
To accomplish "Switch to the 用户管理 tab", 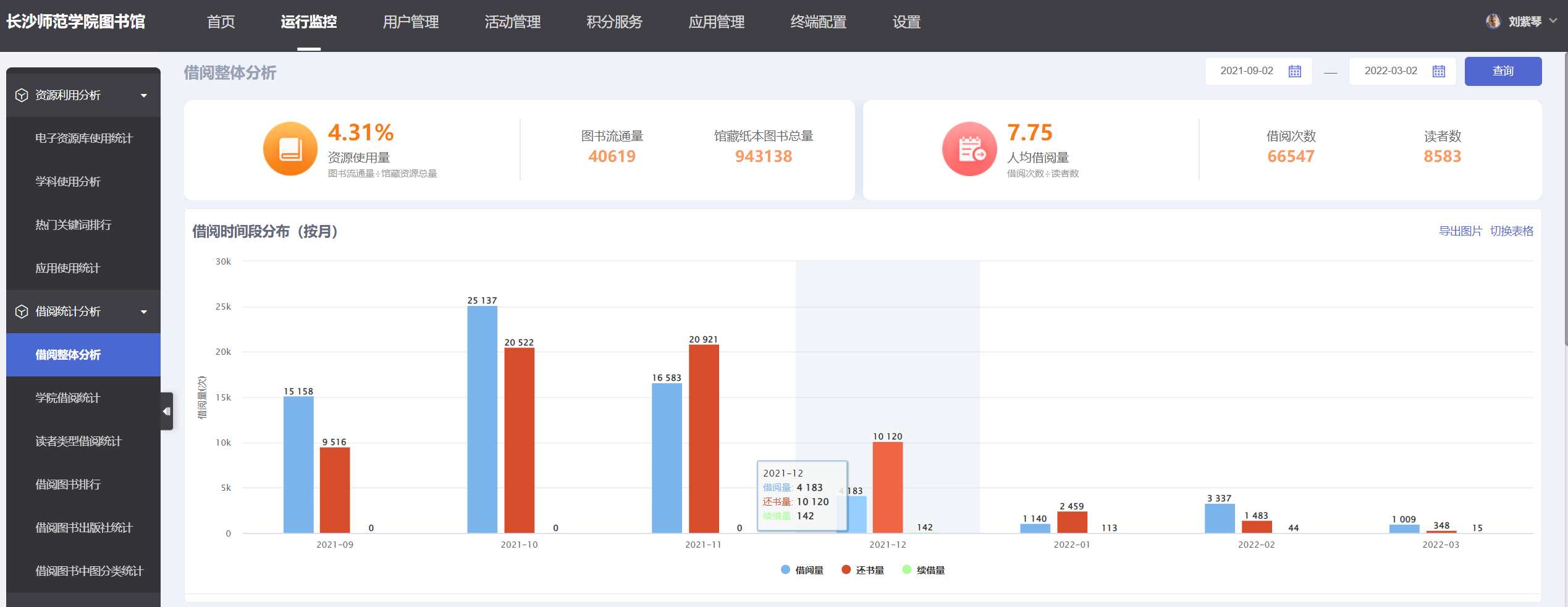I will coord(410,22).
